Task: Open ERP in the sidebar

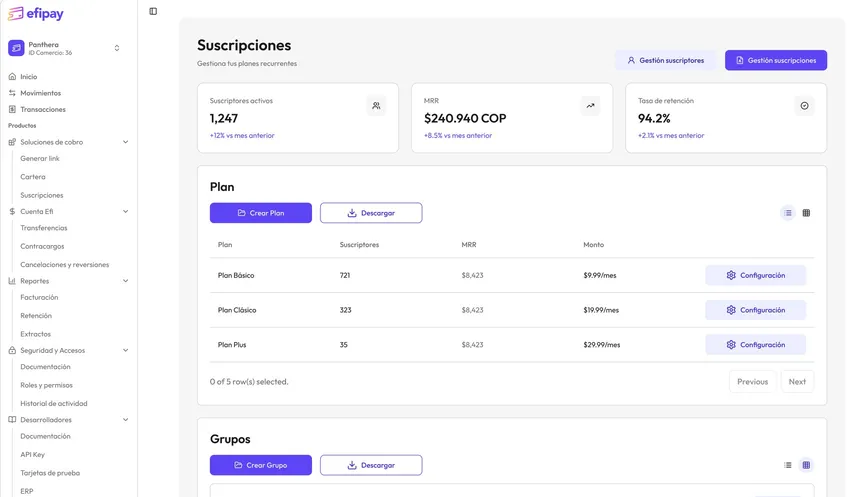Action: [x=26, y=491]
